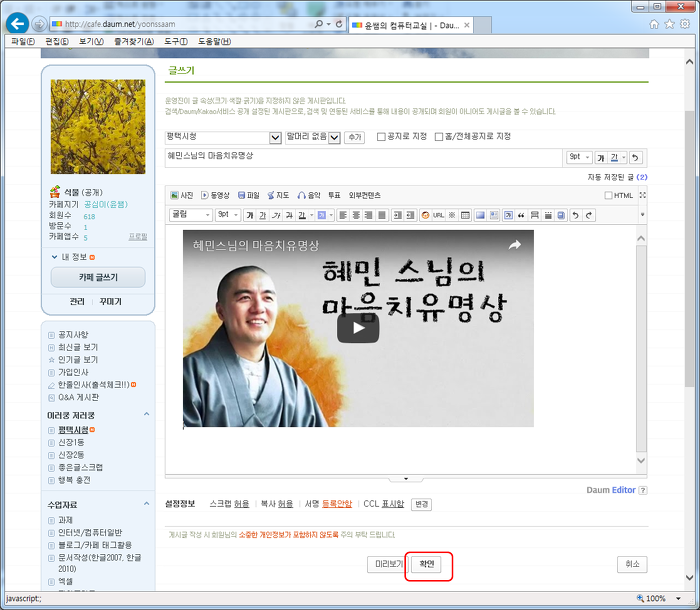Image resolution: width=700 pixels, height=610 pixels.
Task: Open Daum Editor help question mark
Action: pyautogui.click(x=642, y=490)
